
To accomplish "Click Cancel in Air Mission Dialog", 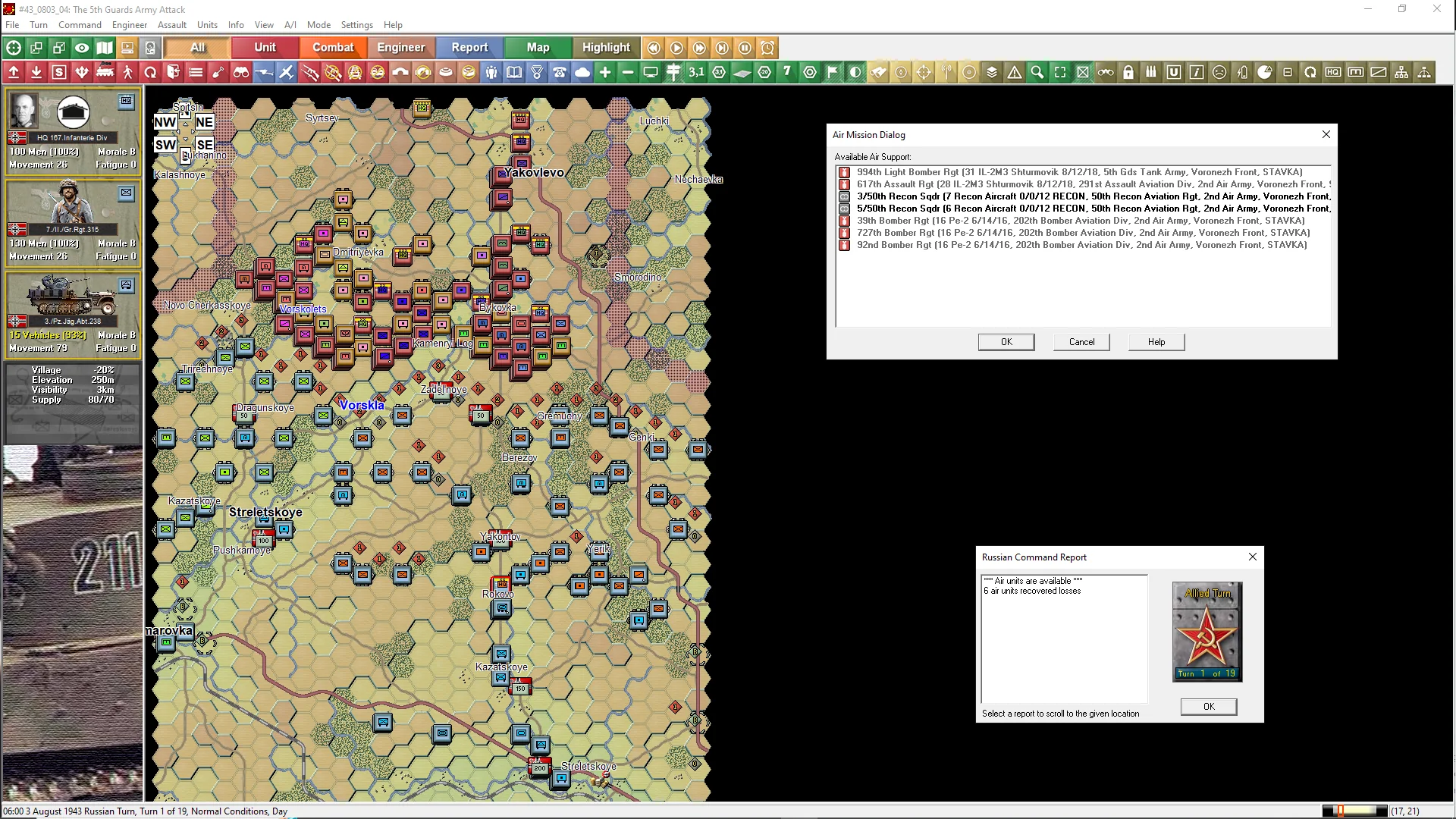I will coord(1081,342).
